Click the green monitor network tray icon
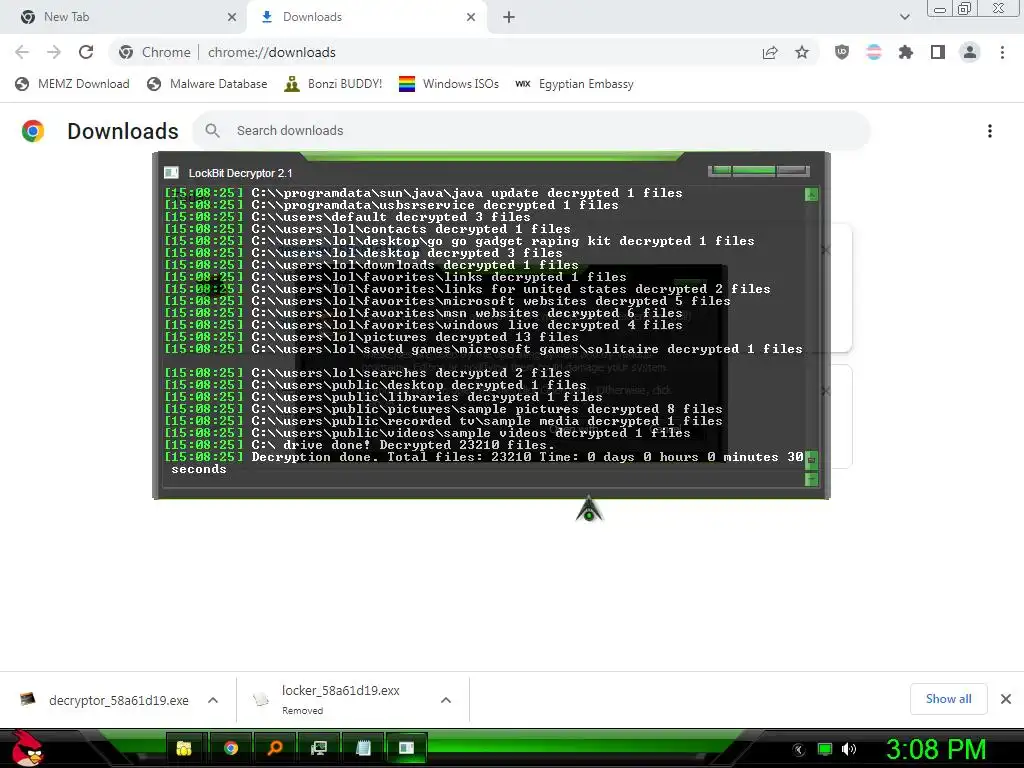Image resolution: width=1024 pixels, height=768 pixels. point(825,749)
